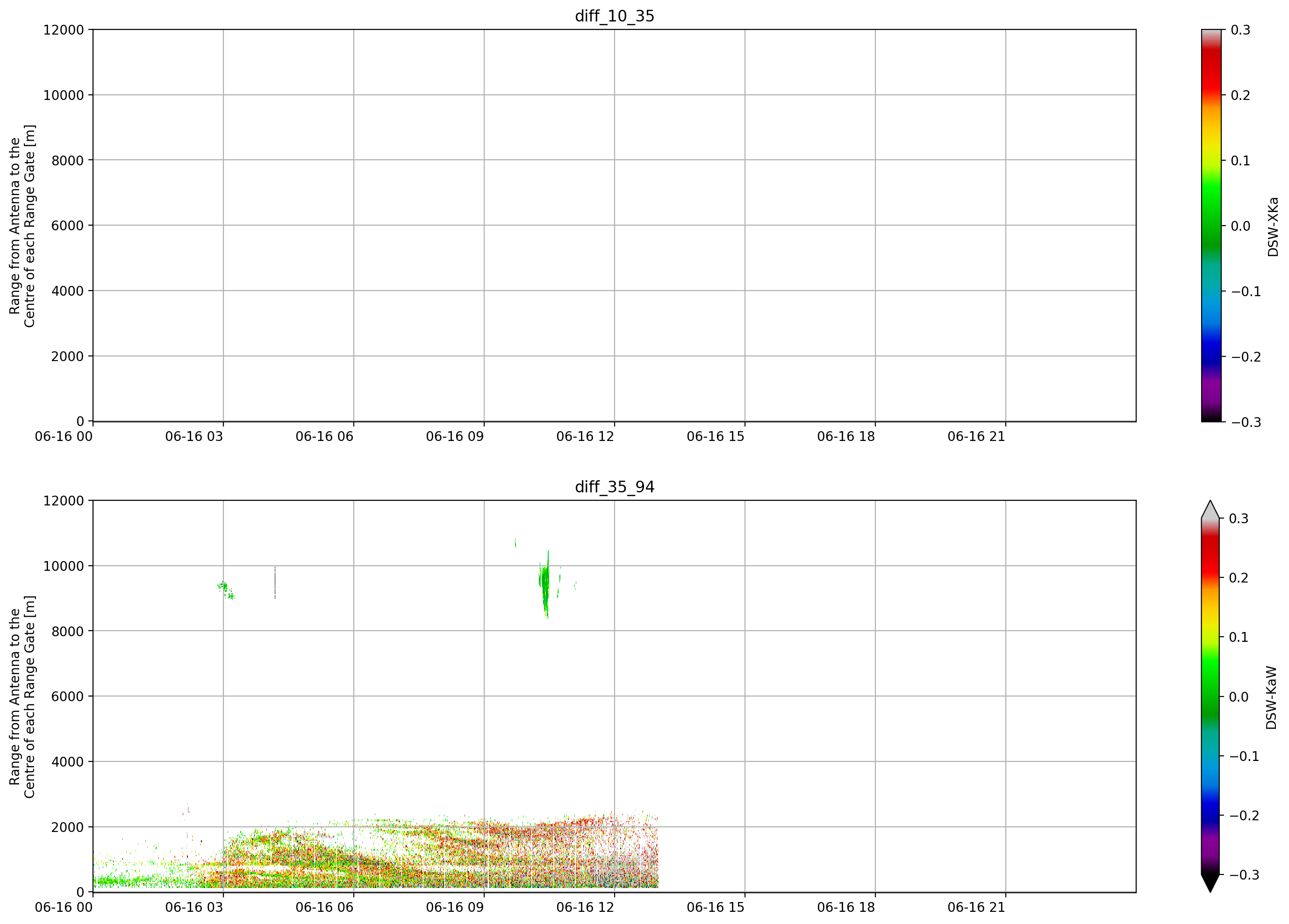The height and width of the screenshot is (924, 1289).
Task: Click −0.2 tick on DSW-KaW colorbar
Action: [1244, 815]
